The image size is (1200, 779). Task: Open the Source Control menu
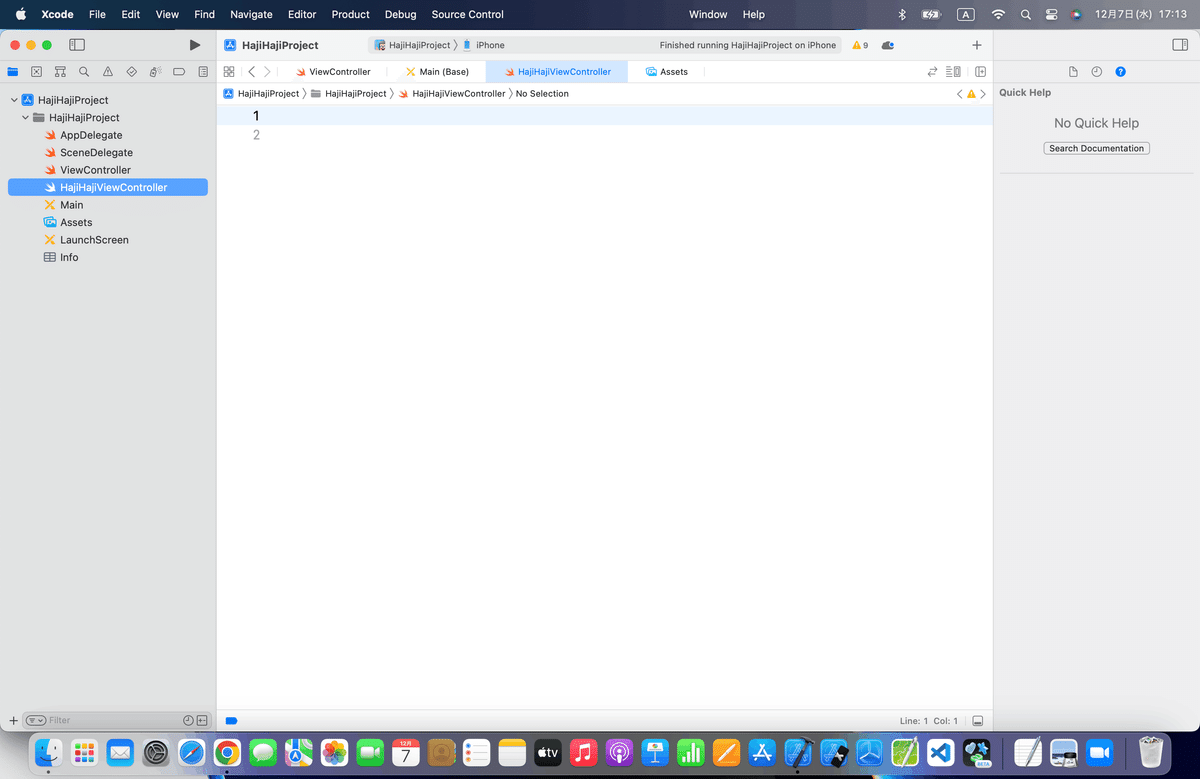pyautogui.click(x=467, y=14)
